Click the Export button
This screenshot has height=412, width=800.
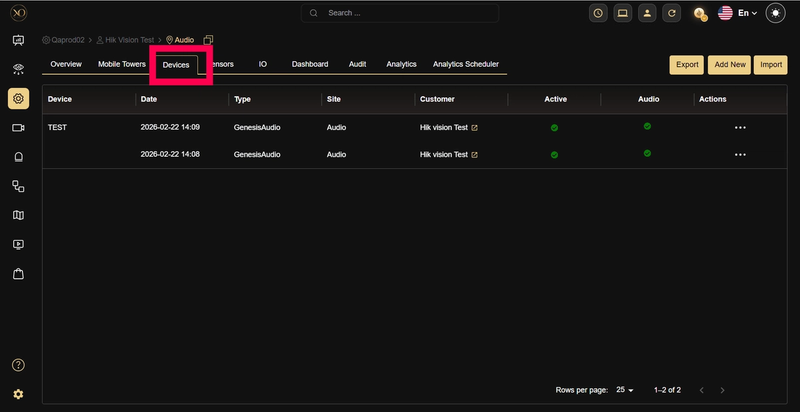(x=687, y=65)
